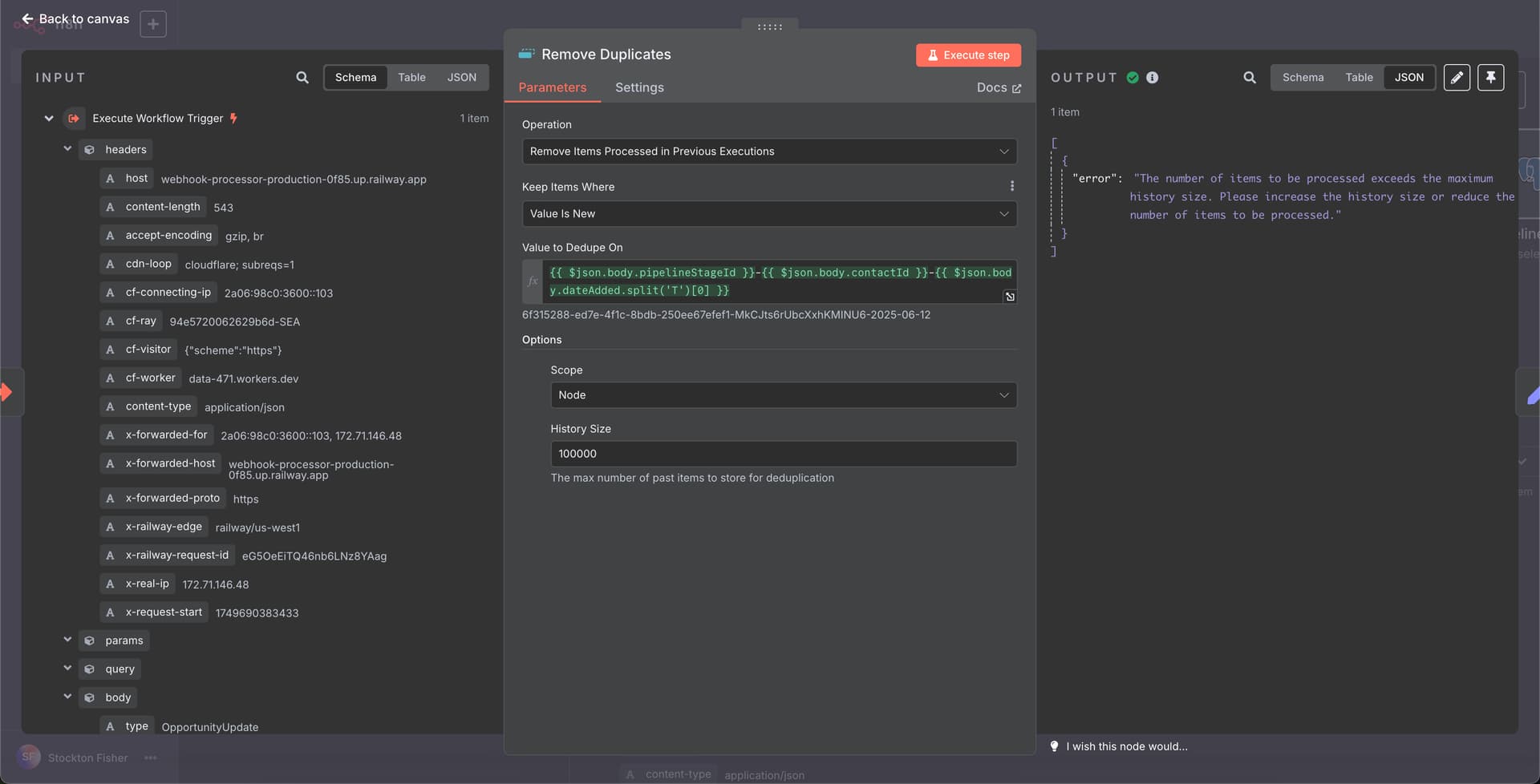The height and width of the screenshot is (784, 1540).
Task: Click the accept-encoding field pill
Action: tap(159, 236)
